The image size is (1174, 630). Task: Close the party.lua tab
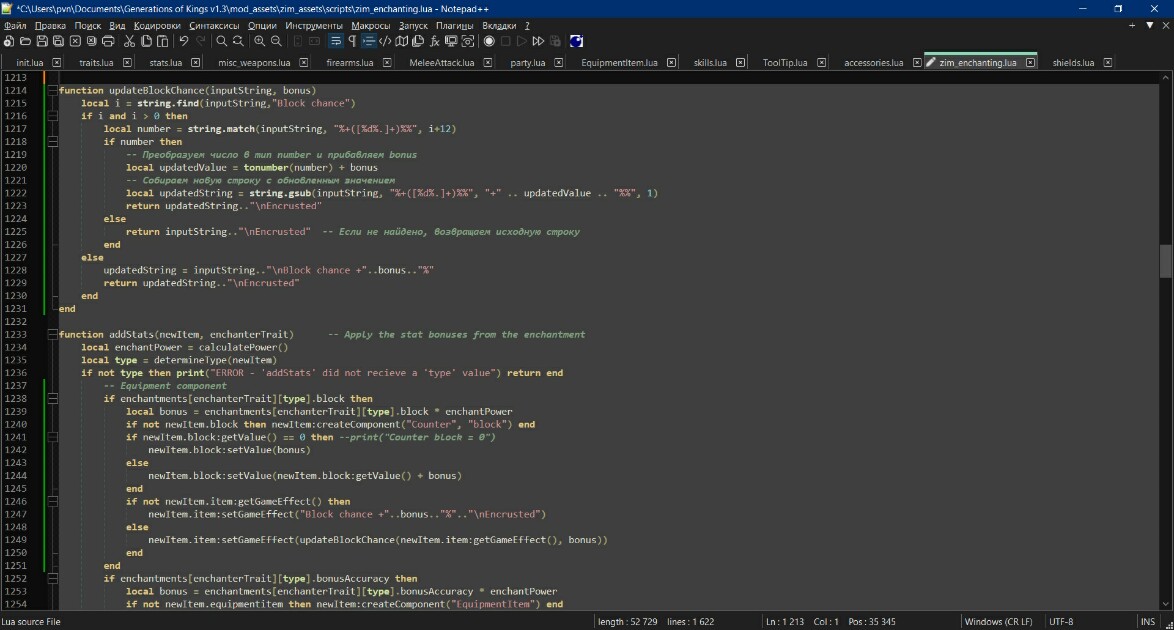tap(559, 63)
